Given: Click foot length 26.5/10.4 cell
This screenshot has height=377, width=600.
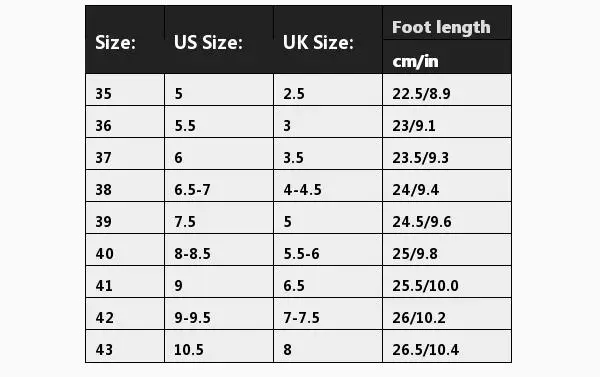Looking at the screenshot, I should click(447, 346).
